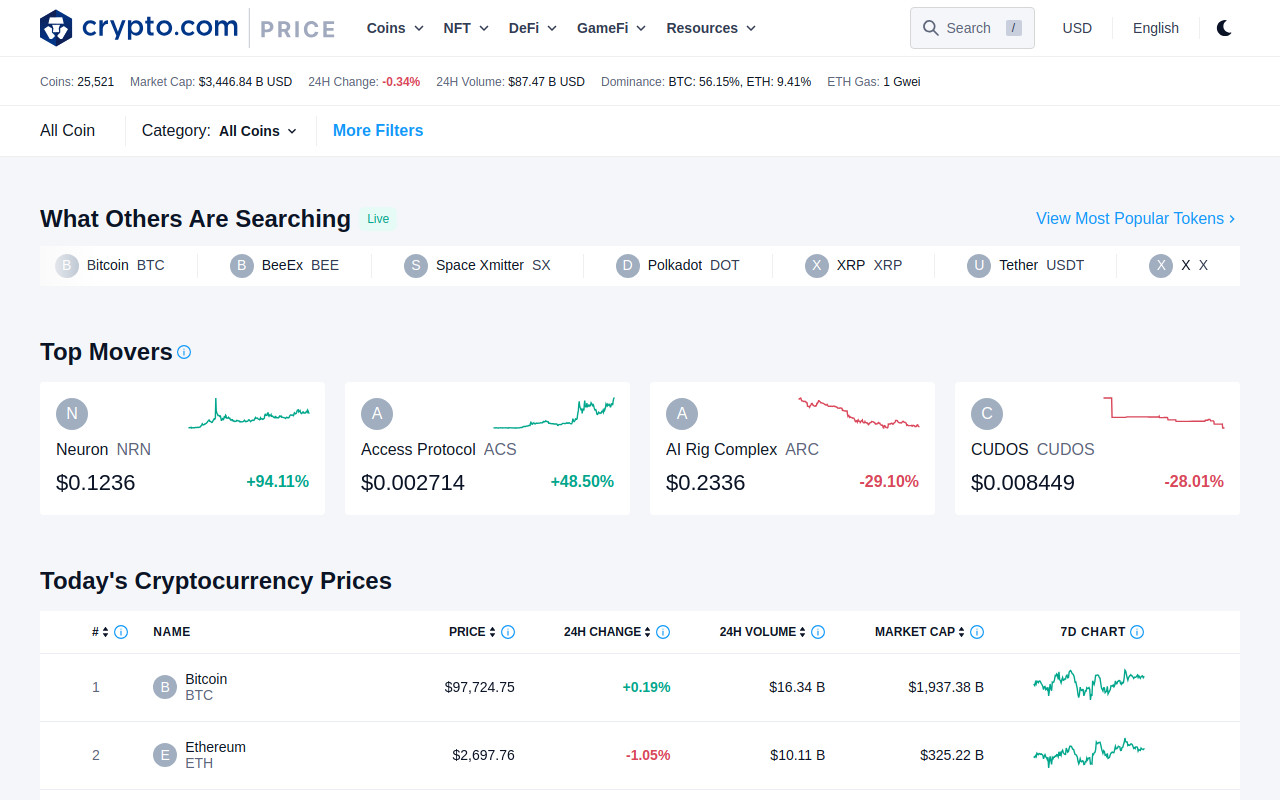Screen dimensions: 1280x800
Task: Click the $1,937.38 B market cap
Action: click(946, 687)
